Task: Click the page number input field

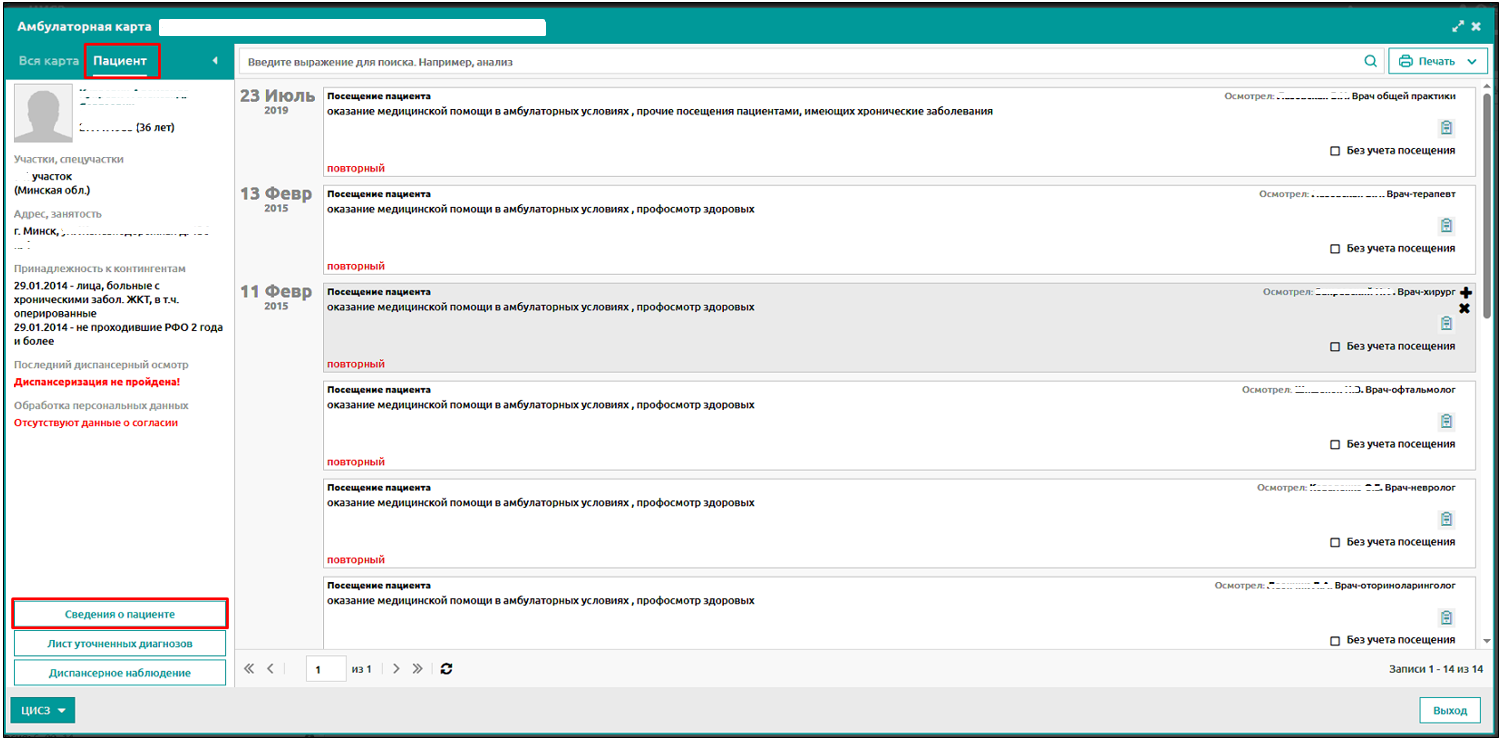Action: tap(325, 669)
